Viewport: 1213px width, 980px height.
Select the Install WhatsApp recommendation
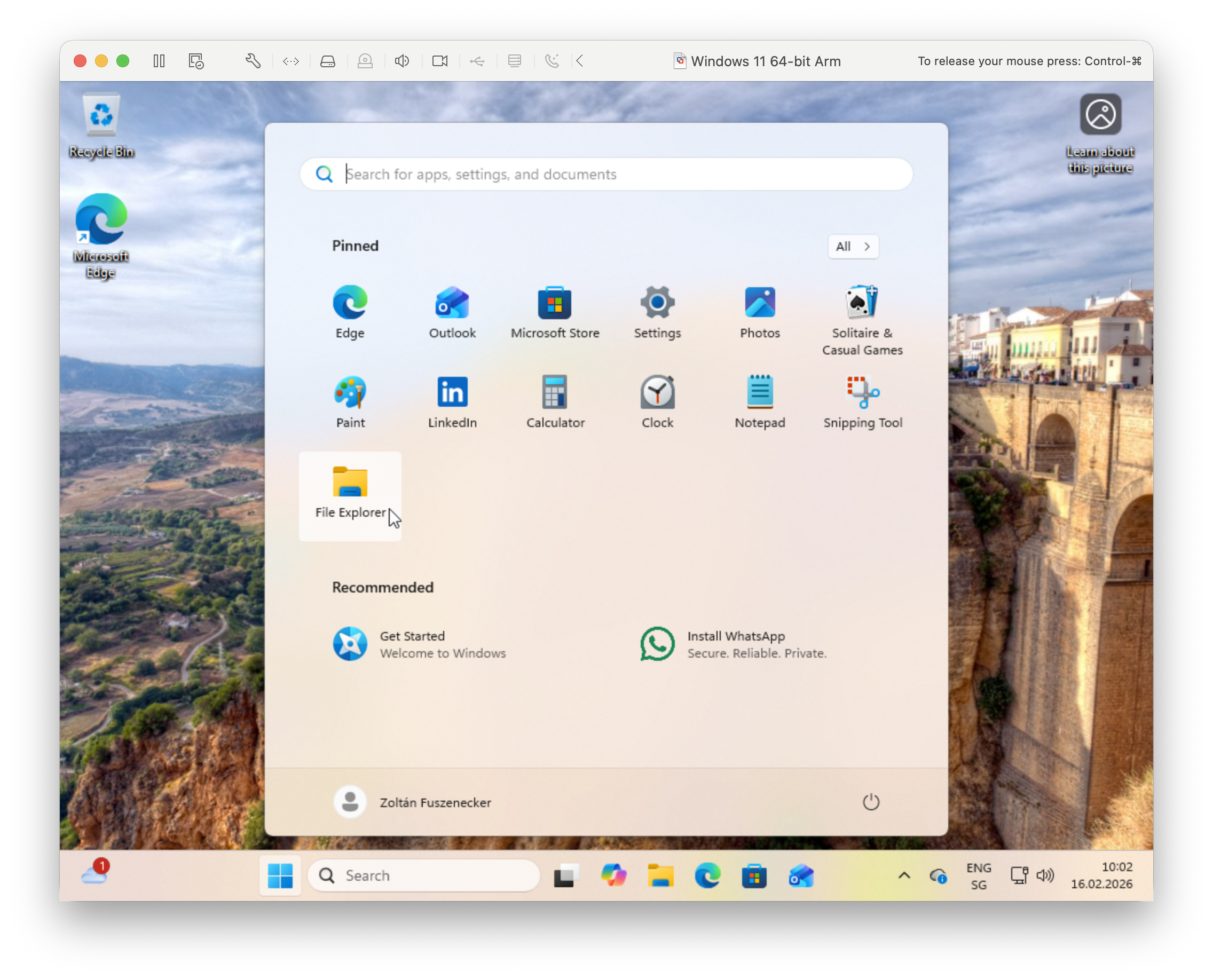pos(734,644)
